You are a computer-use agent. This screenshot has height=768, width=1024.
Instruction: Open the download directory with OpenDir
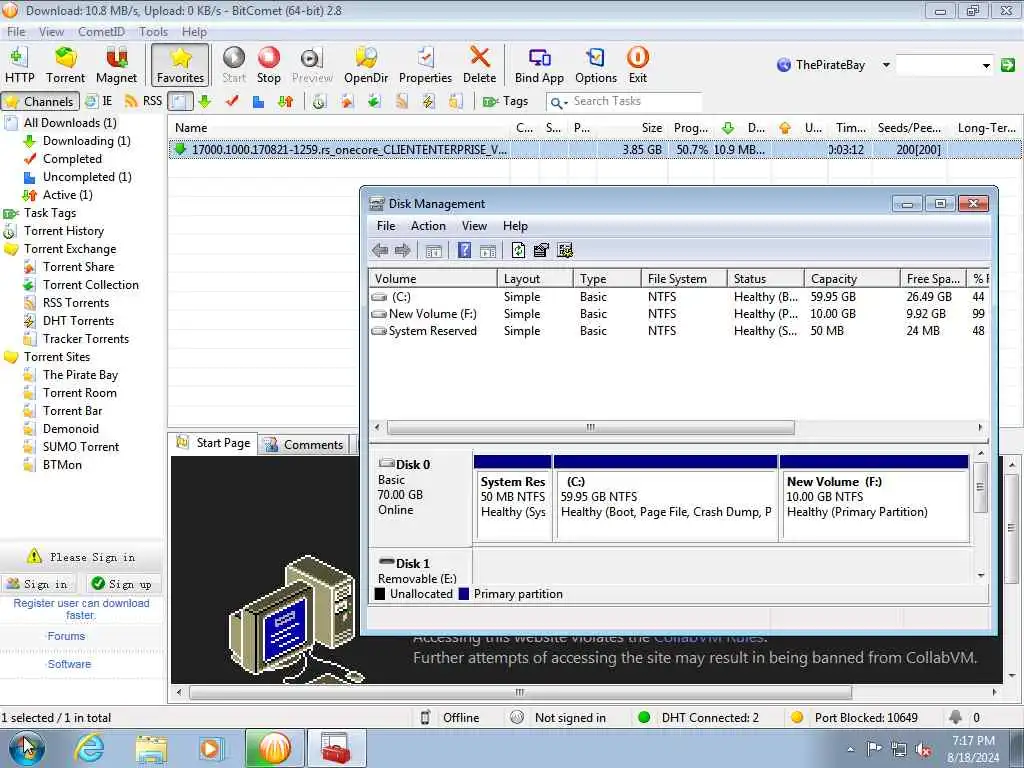tap(366, 65)
